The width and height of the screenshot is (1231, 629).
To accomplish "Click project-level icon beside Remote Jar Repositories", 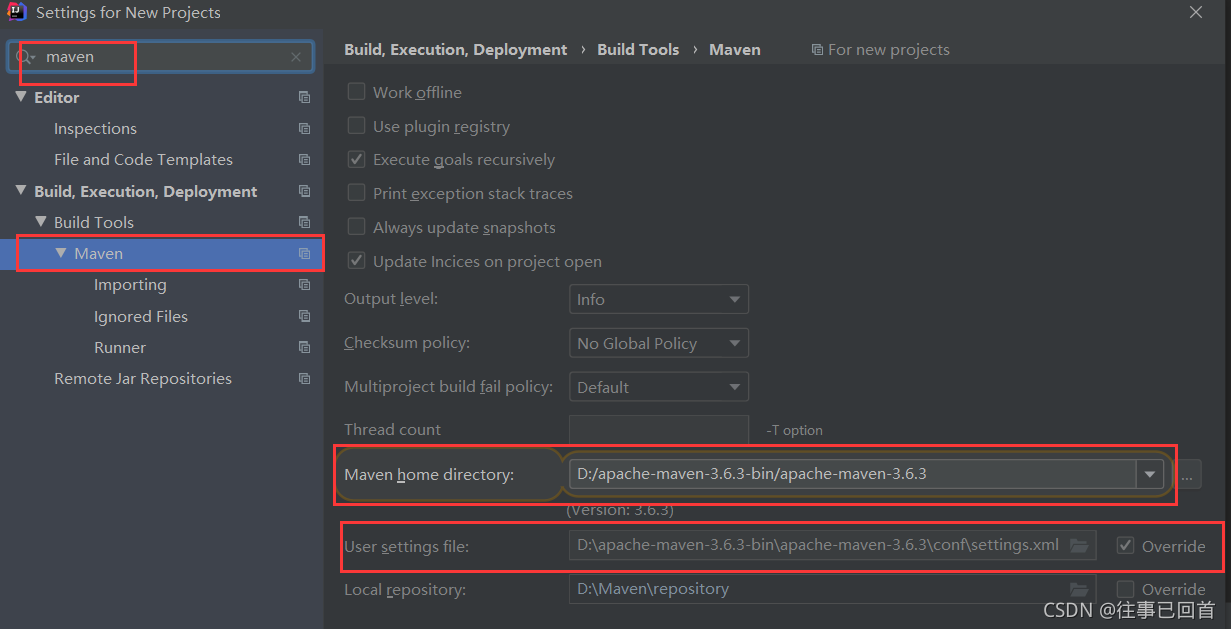I will 304,379.
